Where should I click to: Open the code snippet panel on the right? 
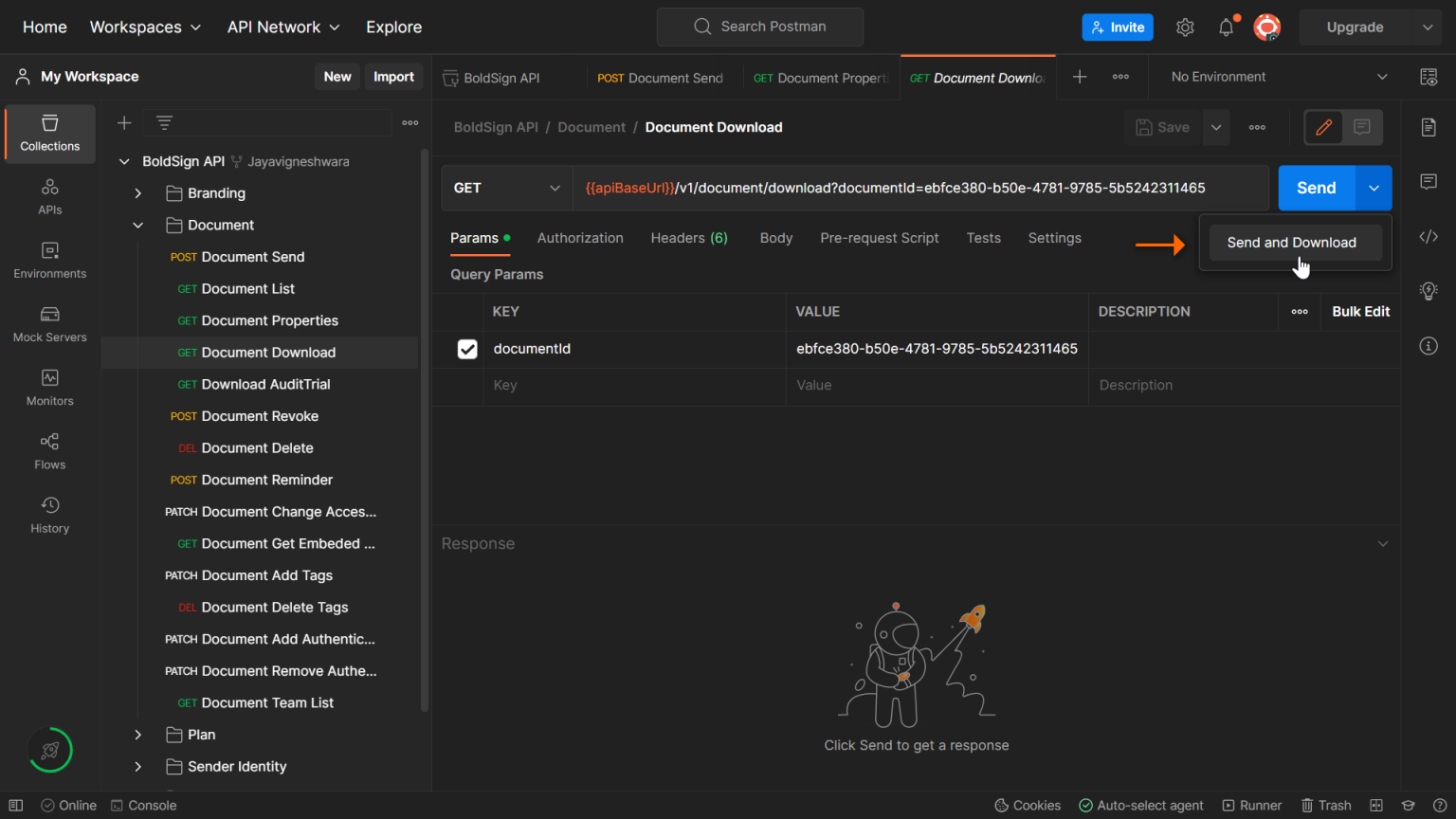1429,236
